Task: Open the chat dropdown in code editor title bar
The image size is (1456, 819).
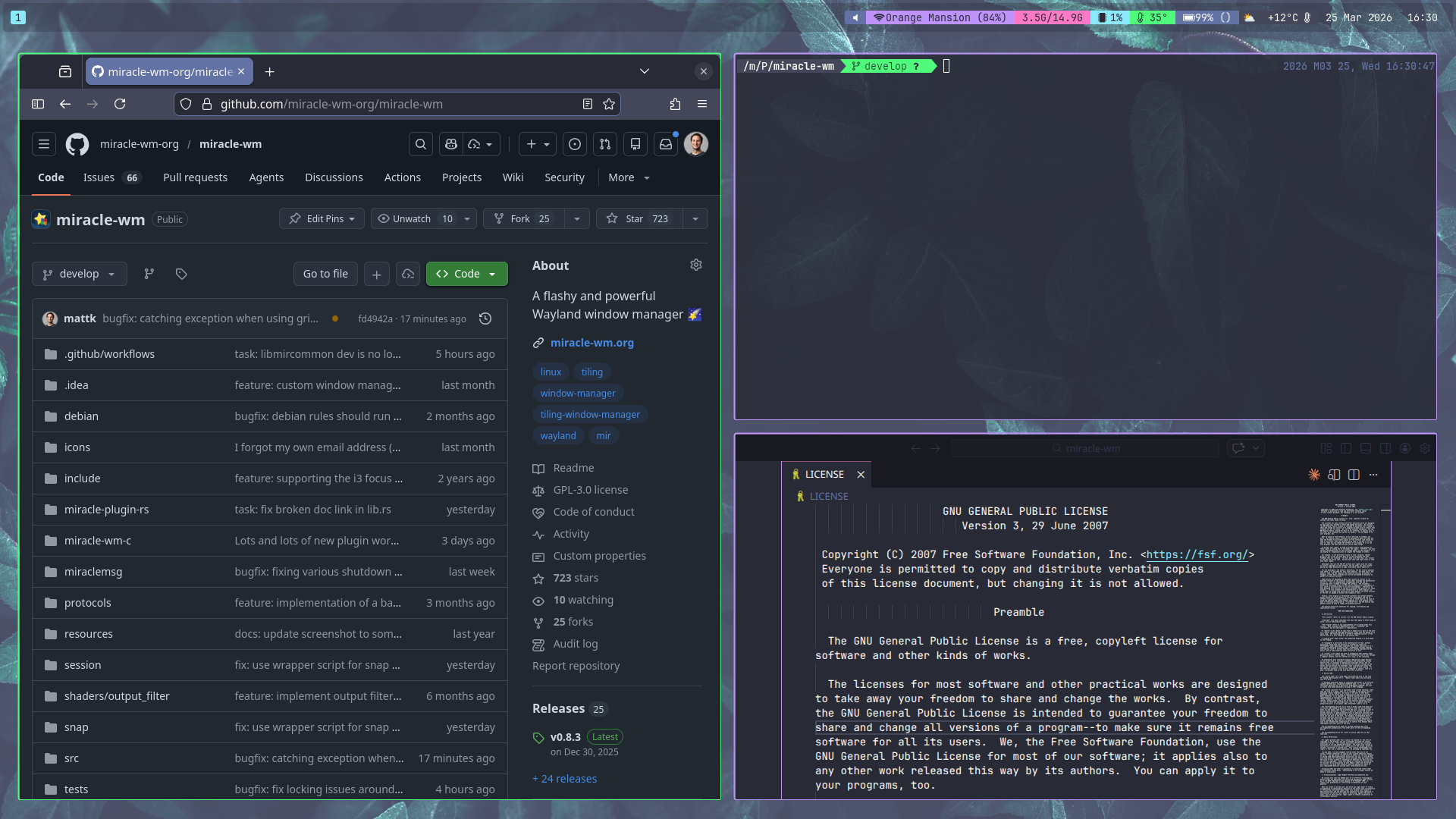Action: 1256,448
